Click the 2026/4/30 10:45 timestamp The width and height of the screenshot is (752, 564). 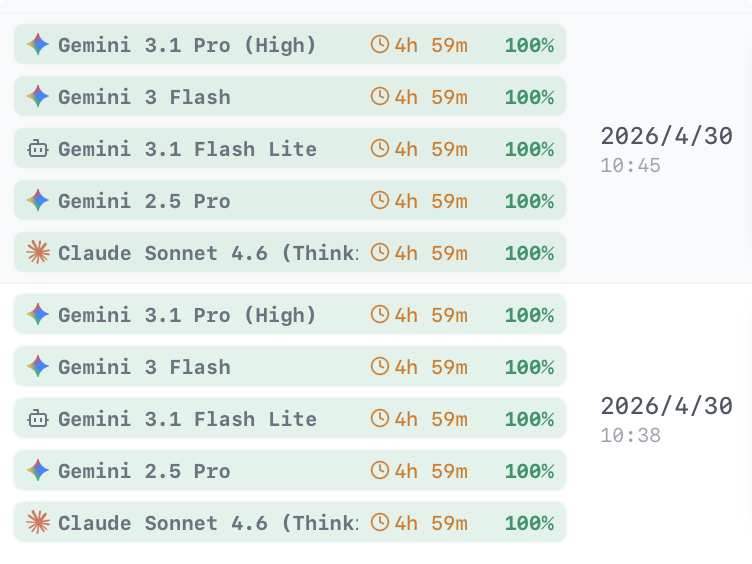(667, 150)
